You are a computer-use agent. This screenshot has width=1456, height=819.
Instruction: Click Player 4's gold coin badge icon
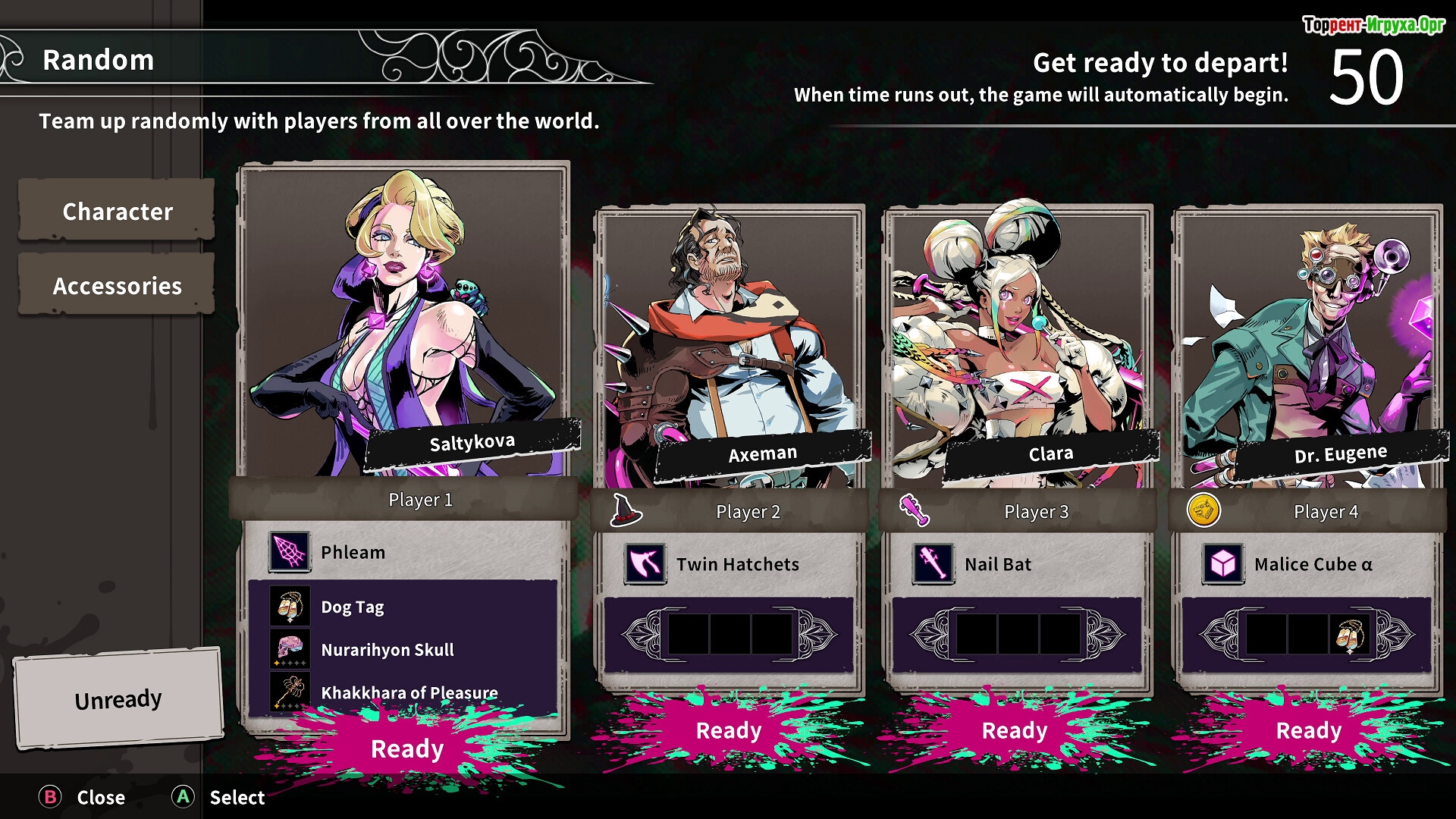1203,510
